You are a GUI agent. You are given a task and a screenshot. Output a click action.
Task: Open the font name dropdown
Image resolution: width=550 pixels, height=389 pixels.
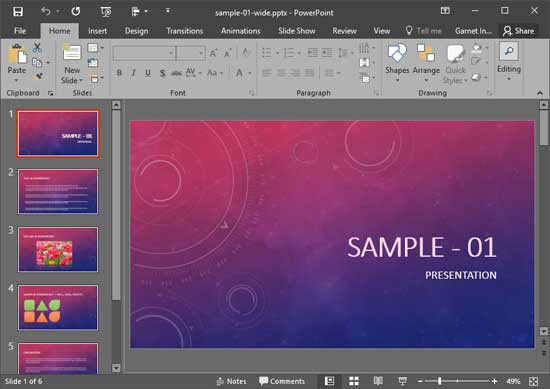171,53
